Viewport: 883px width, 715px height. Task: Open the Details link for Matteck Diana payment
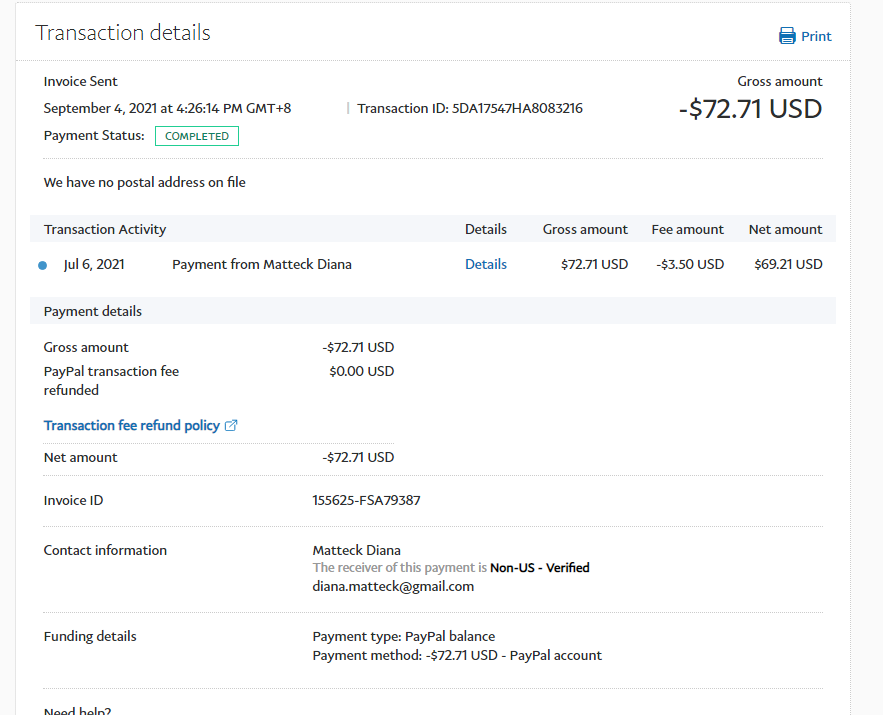486,264
